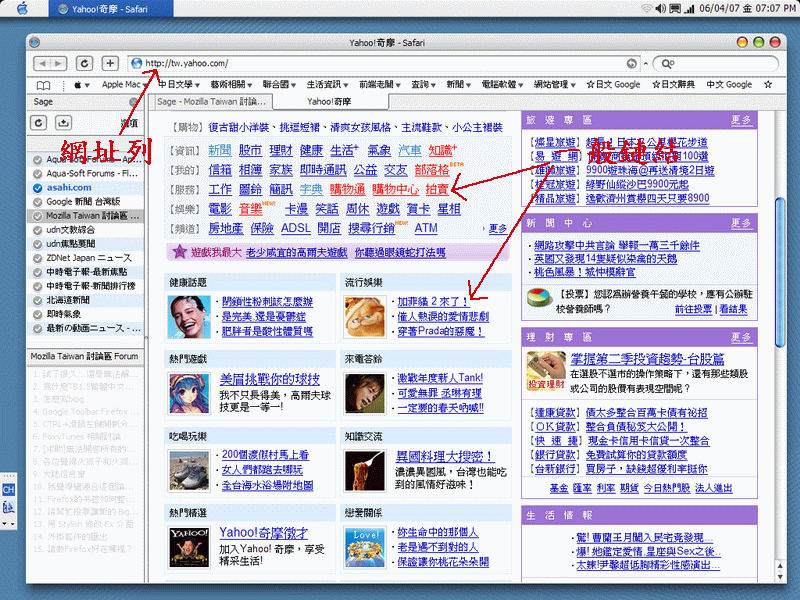Click the check icon beside Google 新聞 台灣版
The width and height of the screenshot is (800, 600).
point(37,202)
